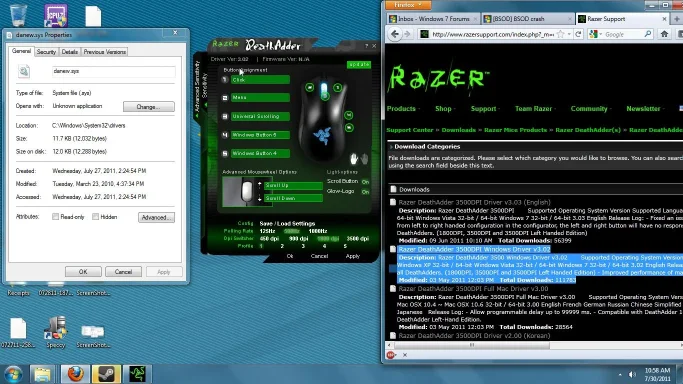683x384 pixels.
Task: Switch to the [BSOD] BSOD crash tab
Action: [528, 19]
